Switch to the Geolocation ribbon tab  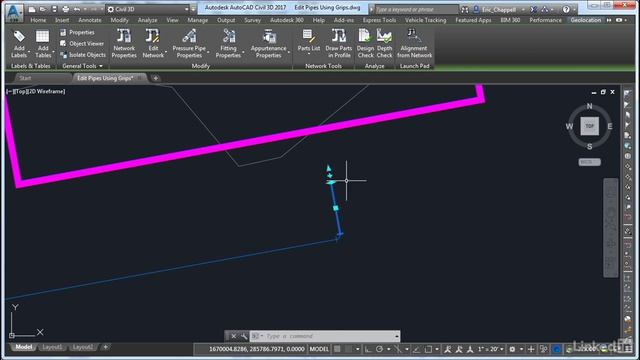click(x=586, y=20)
